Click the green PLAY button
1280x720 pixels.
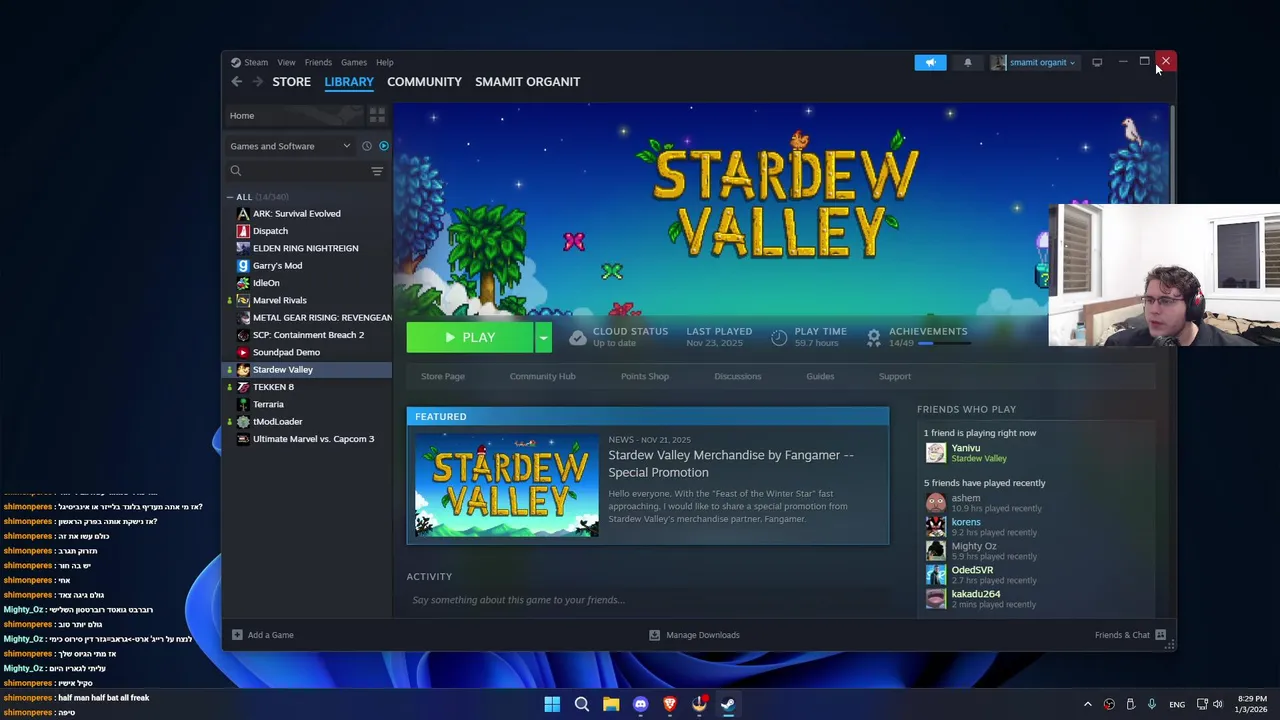point(470,338)
